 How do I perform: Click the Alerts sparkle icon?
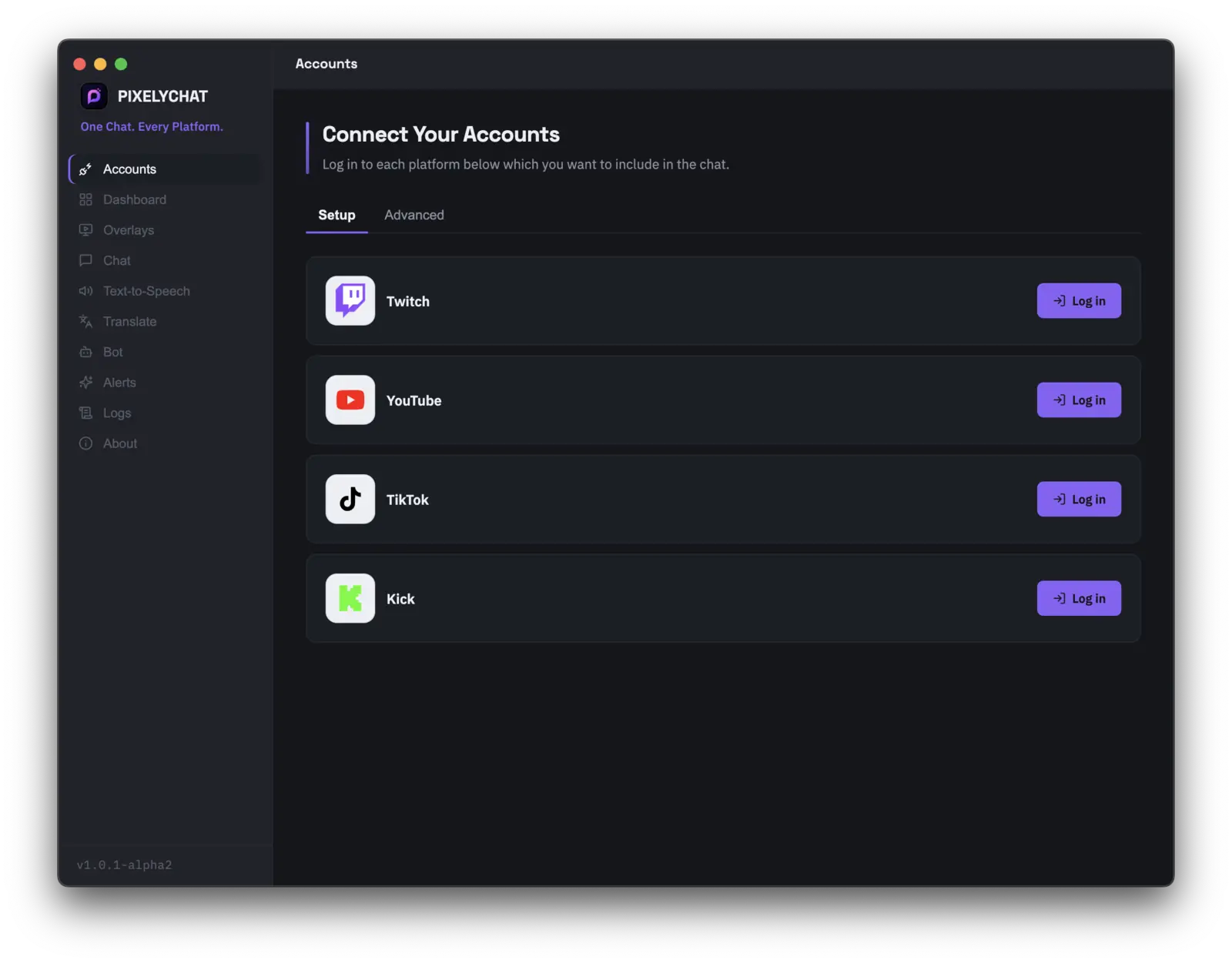tap(85, 383)
